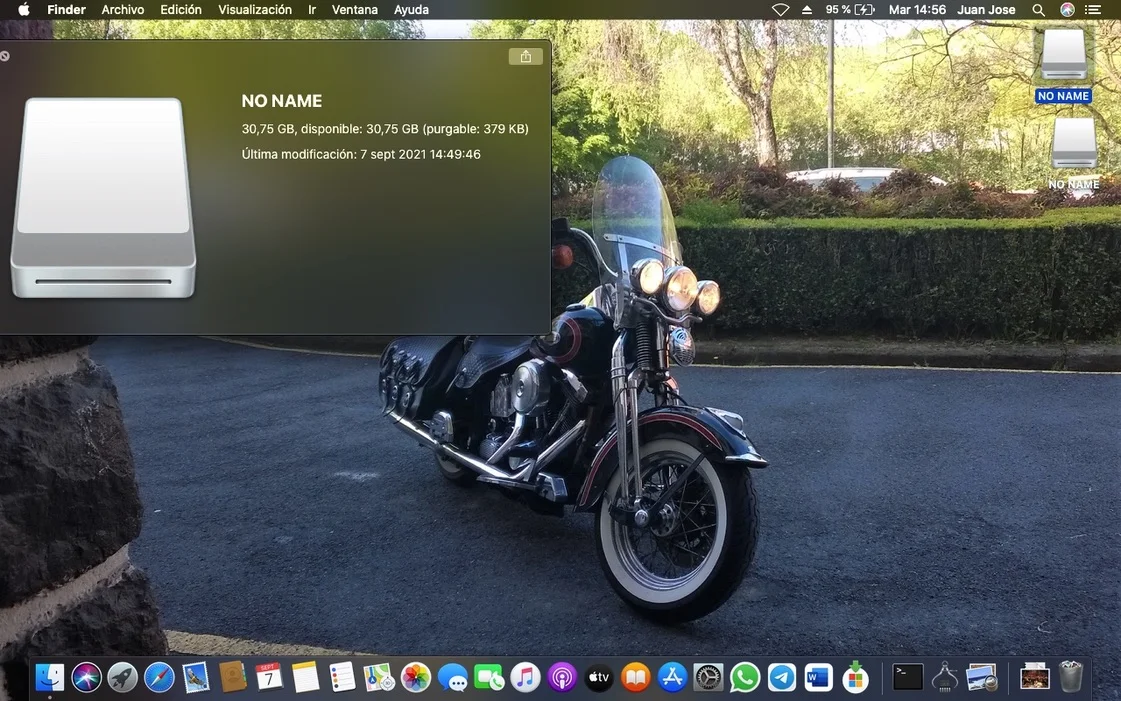The image size is (1121, 701).
Task: Click the clock Mar 14:56
Action: [x=917, y=9]
